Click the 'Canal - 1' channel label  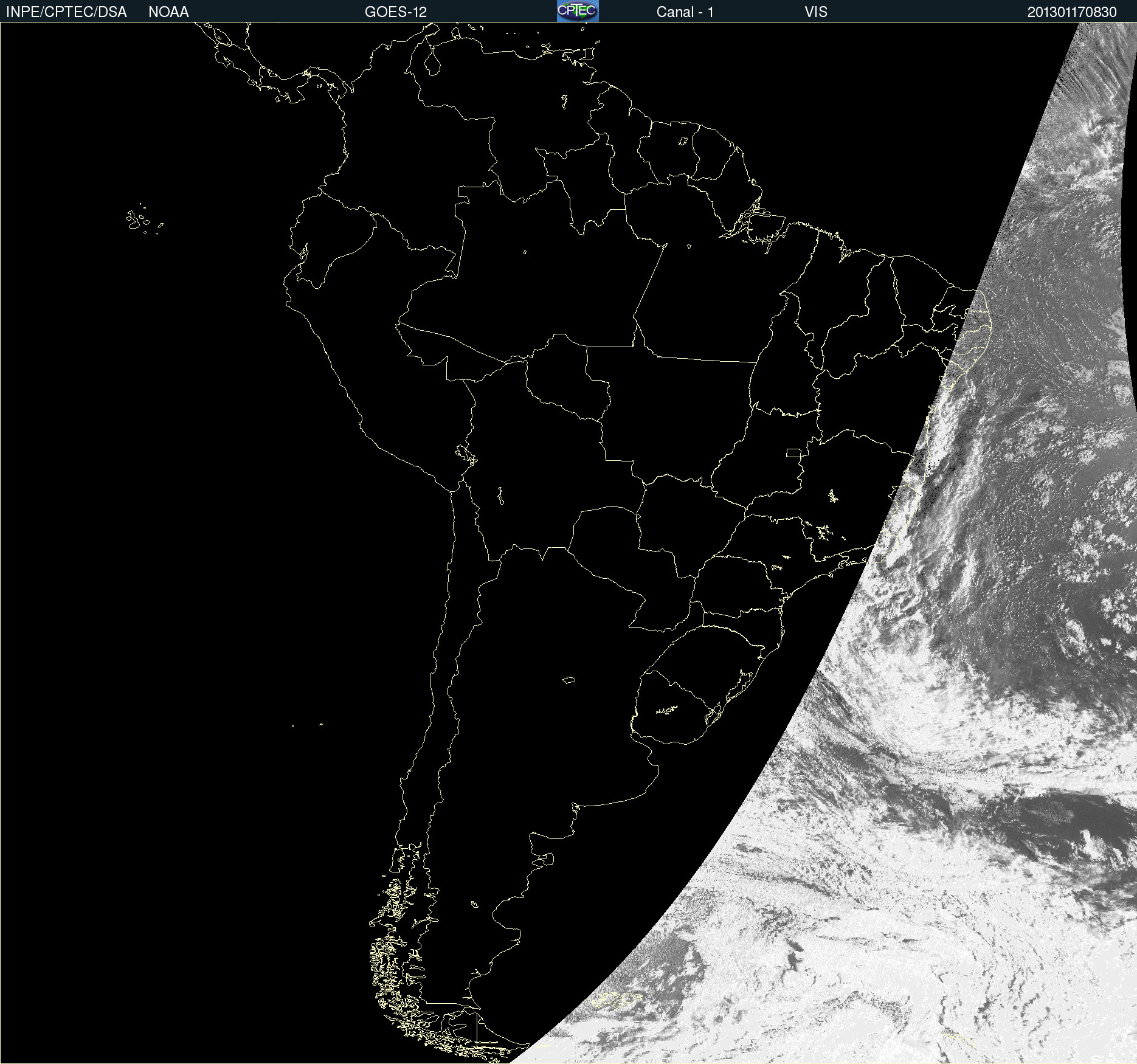685,12
